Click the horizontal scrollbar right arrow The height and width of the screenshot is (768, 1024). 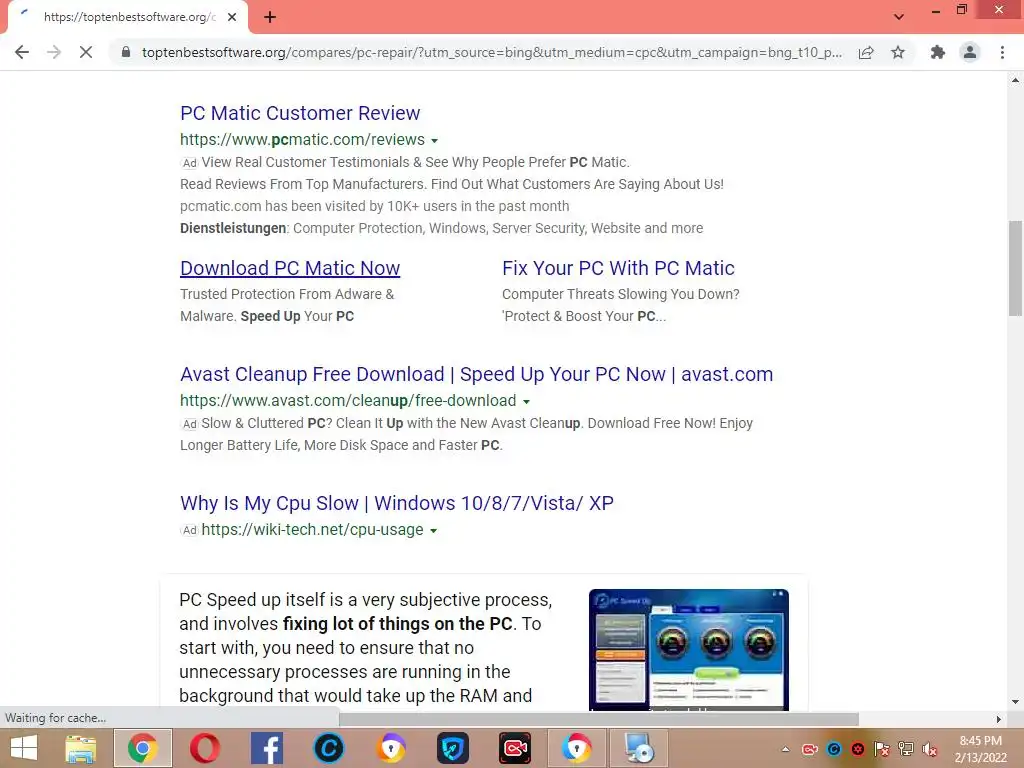tap(999, 719)
